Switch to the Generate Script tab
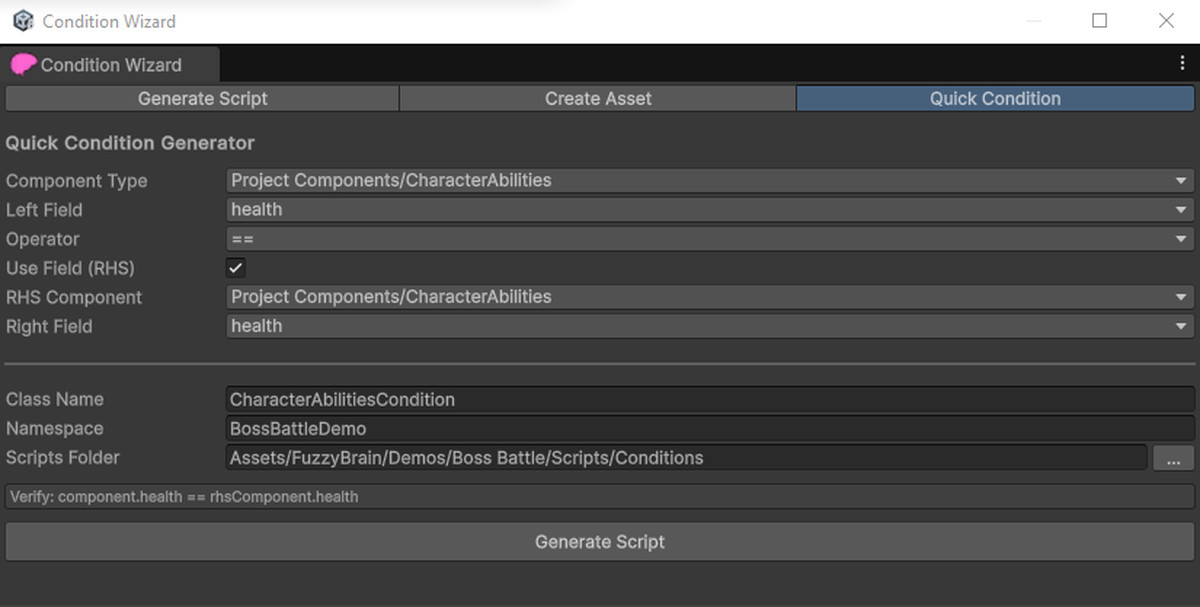Image resolution: width=1200 pixels, height=607 pixels. tap(202, 98)
